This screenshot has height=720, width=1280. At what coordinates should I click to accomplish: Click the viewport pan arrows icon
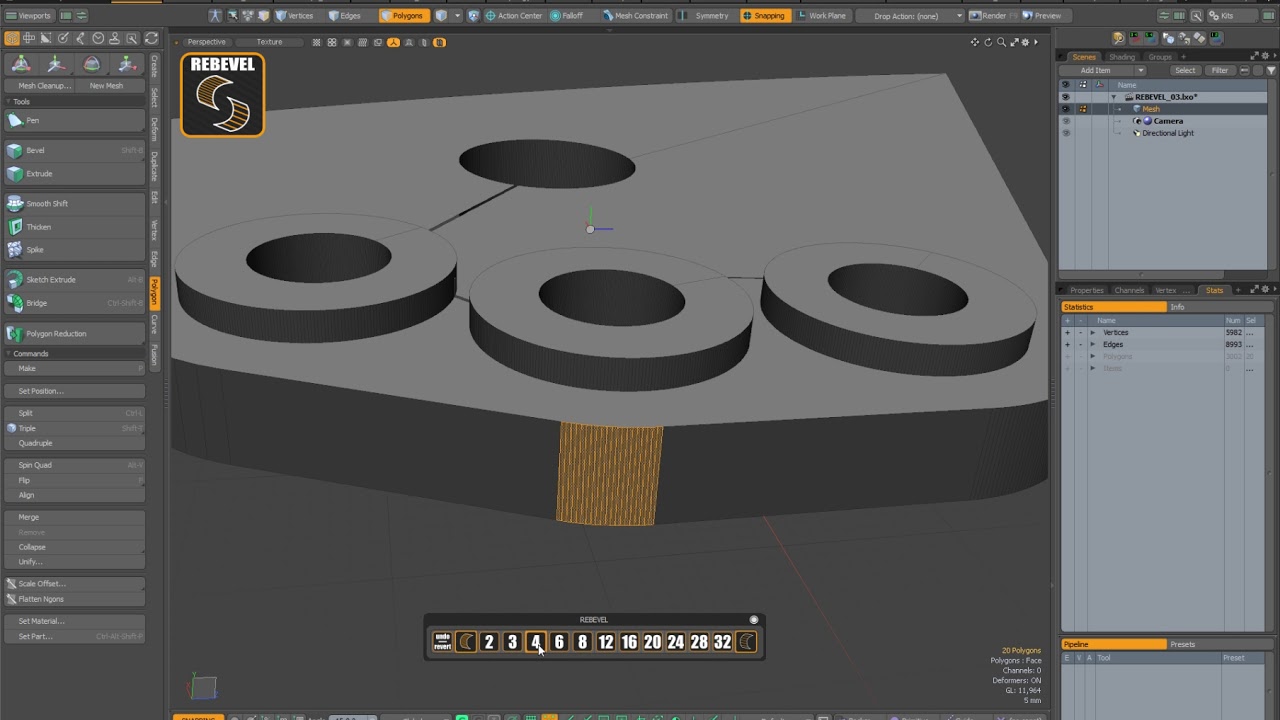[x=975, y=42]
